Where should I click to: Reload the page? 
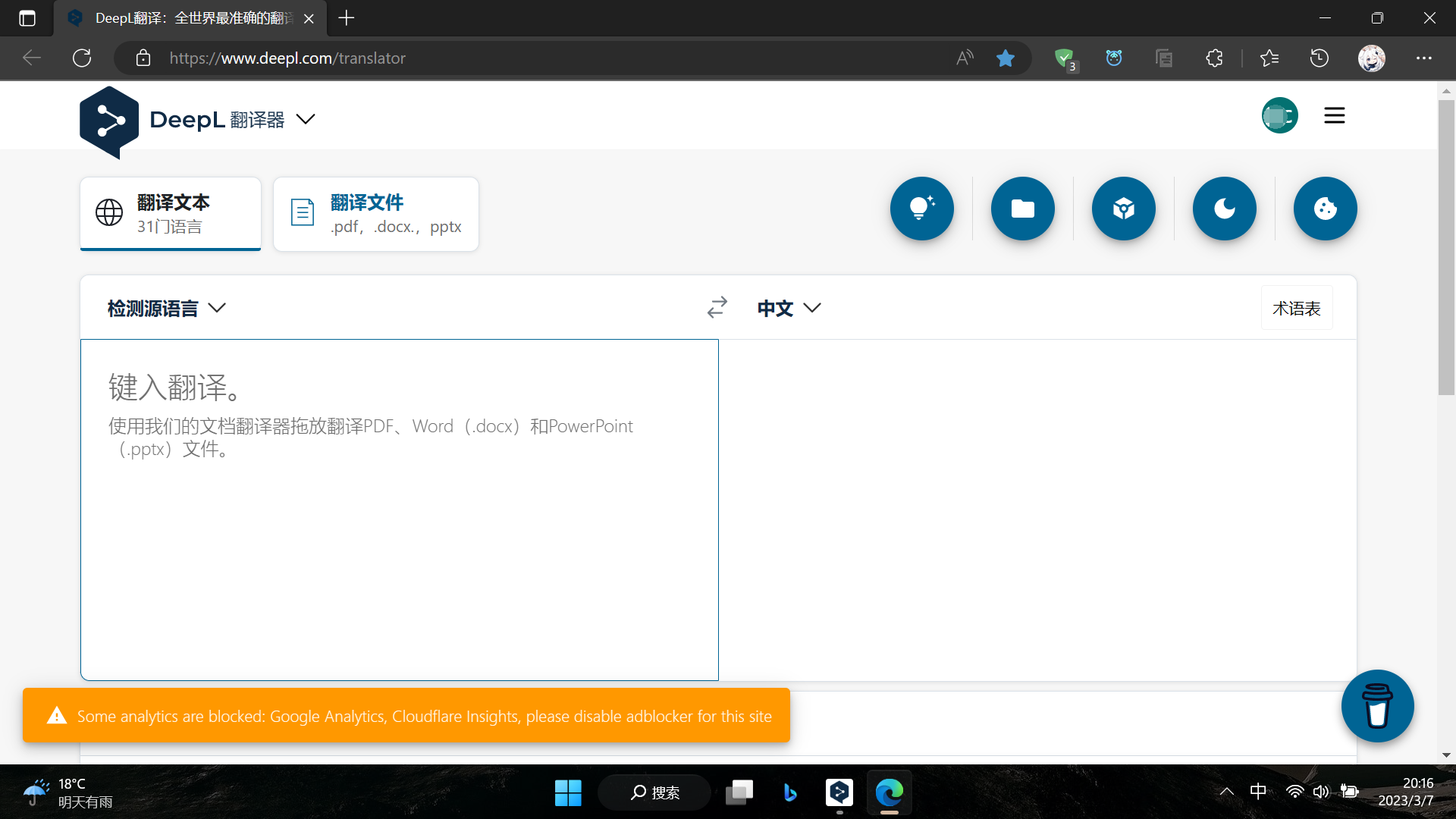[82, 58]
